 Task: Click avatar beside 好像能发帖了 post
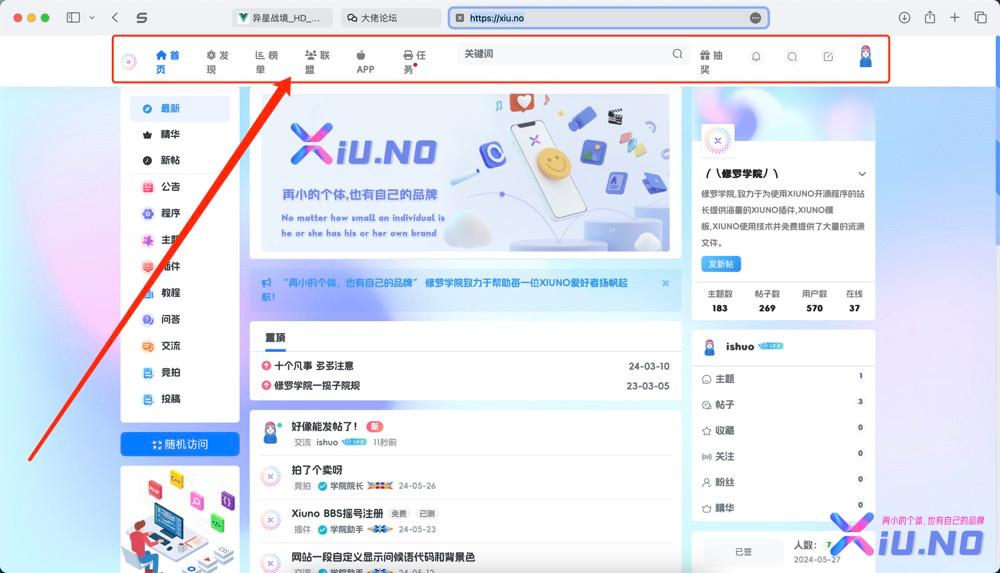click(x=271, y=433)
